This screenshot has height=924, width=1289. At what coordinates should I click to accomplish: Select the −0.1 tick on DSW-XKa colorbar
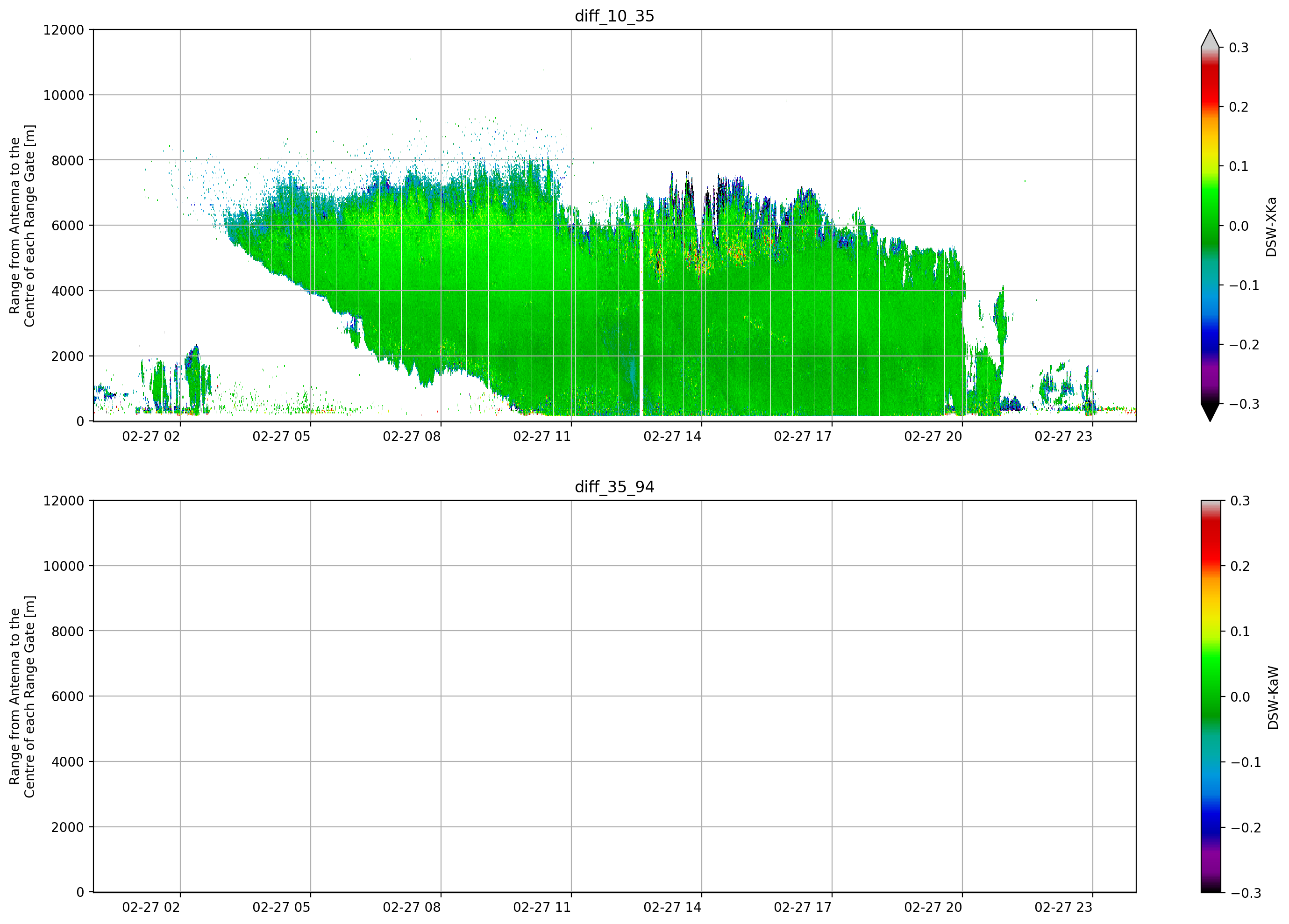pos(1244,285)
